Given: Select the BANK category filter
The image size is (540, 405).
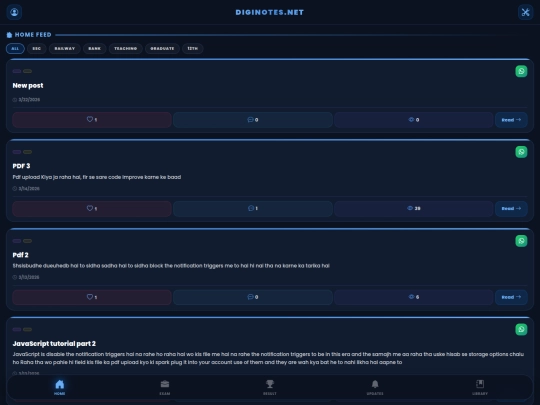Looking at the screenshot, I should point(94,49).
